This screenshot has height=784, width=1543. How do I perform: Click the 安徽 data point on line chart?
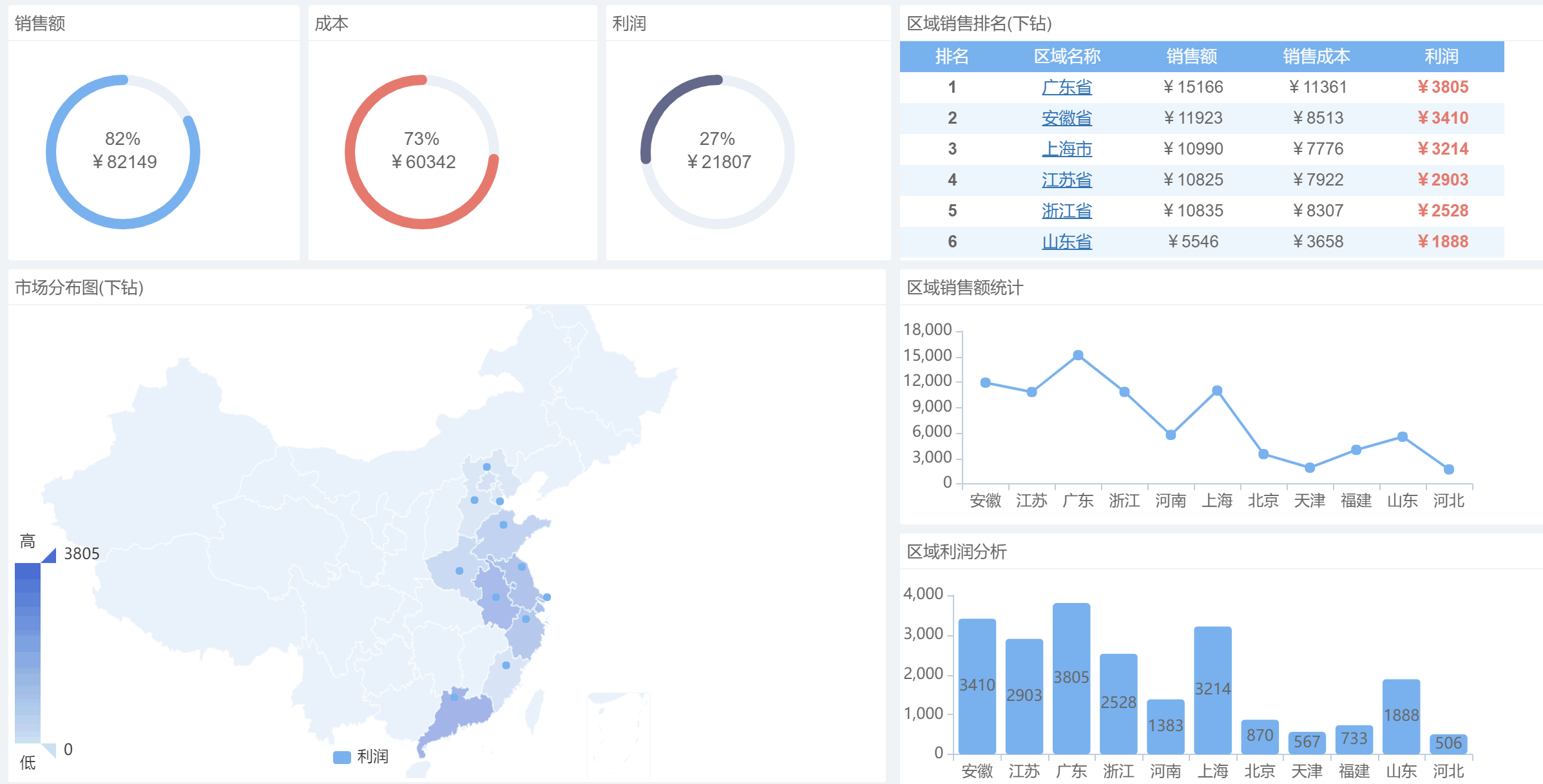(x=985, y=383)
